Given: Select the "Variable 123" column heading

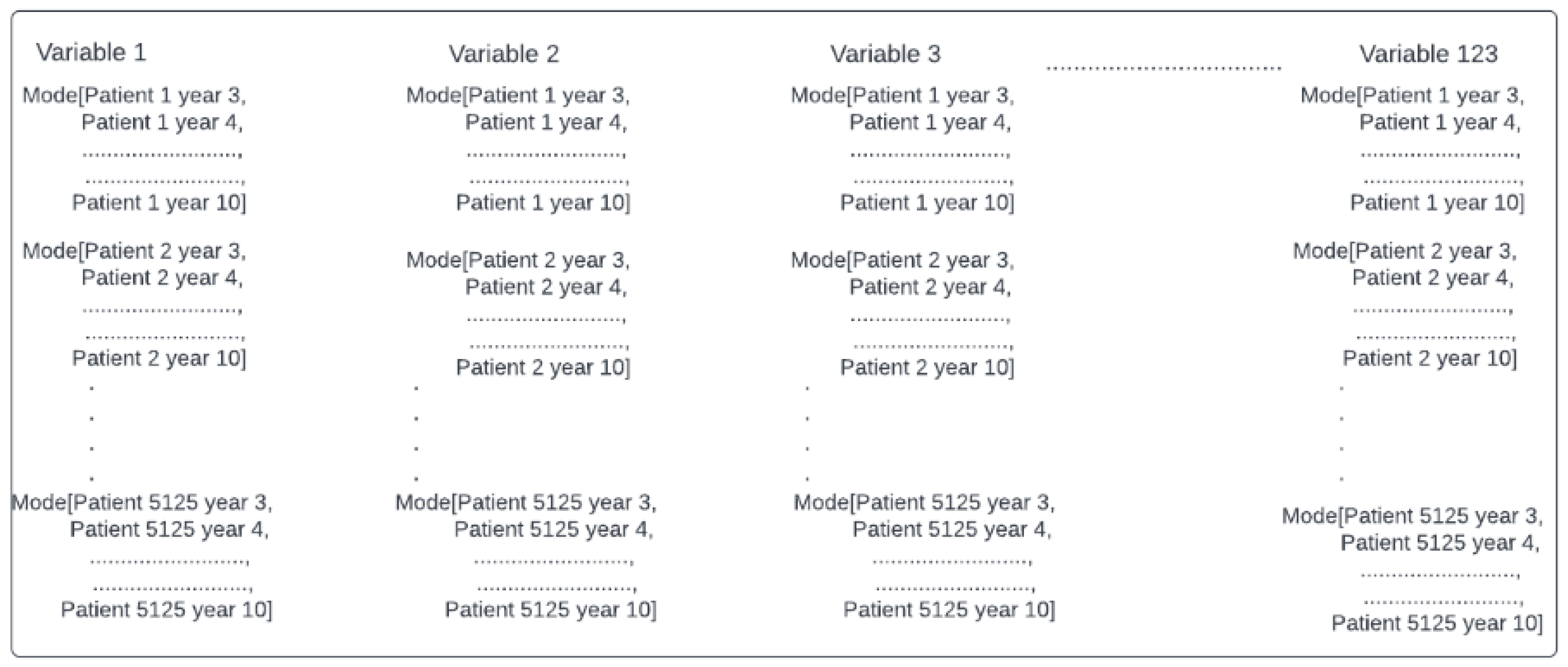Looking at the screenshot, I should [x=1428, y=54].
